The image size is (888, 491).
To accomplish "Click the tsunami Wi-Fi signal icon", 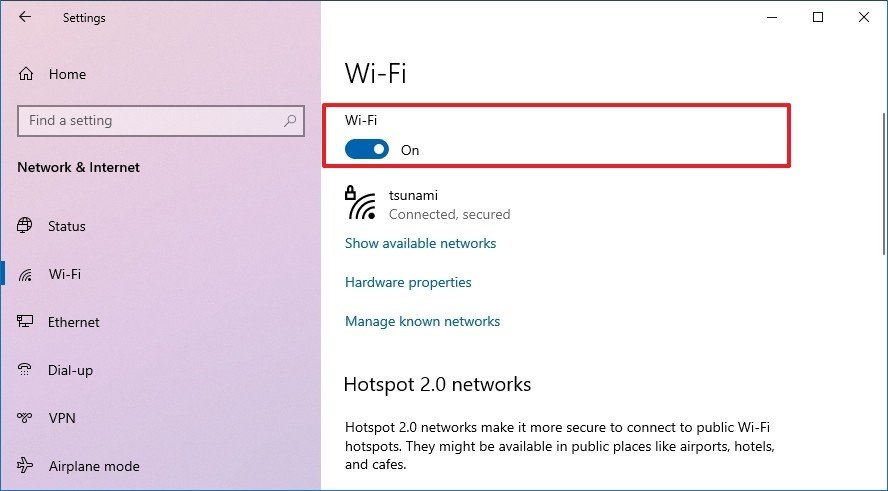I will coord(361,204).
